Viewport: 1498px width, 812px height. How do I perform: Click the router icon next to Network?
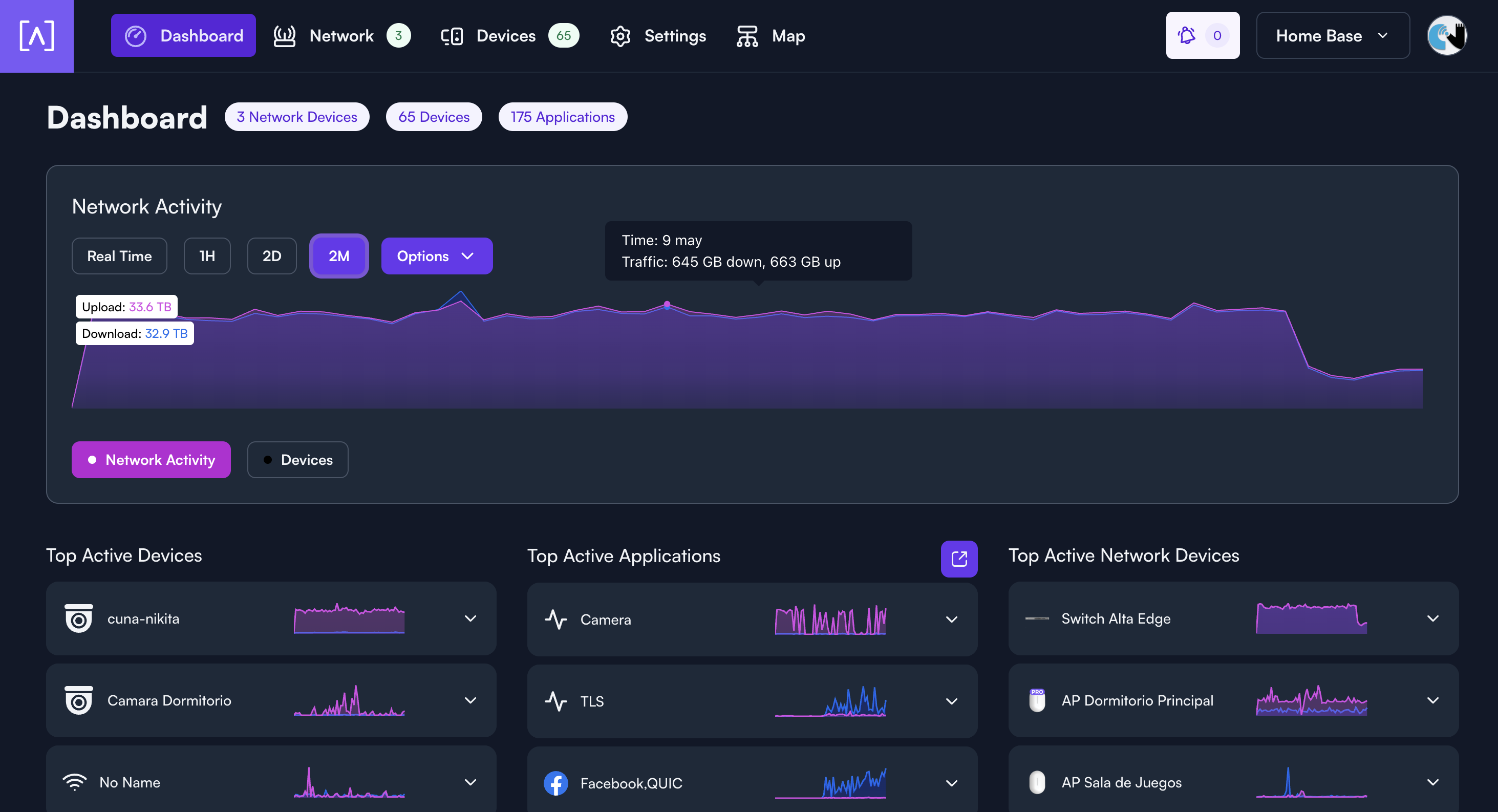[284, 36]
